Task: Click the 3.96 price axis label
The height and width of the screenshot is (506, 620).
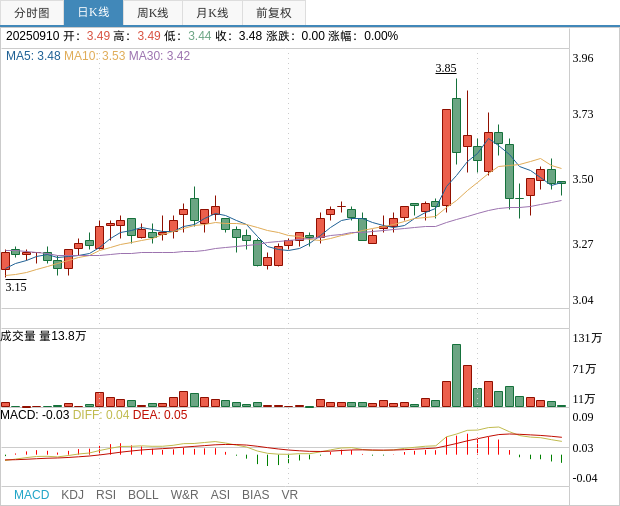Action: [x=583, y=58]
